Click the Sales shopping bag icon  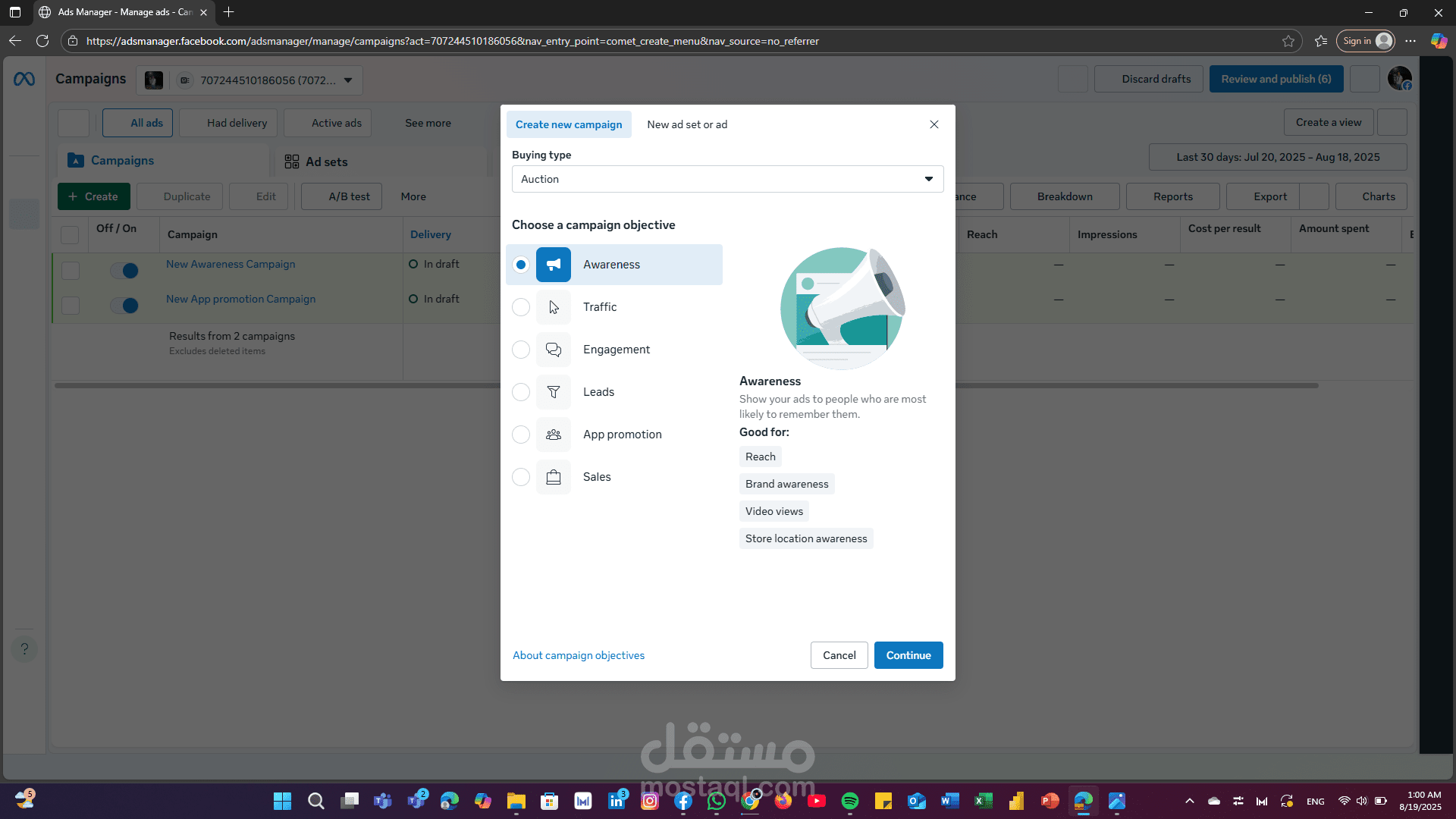click(554, 477)
